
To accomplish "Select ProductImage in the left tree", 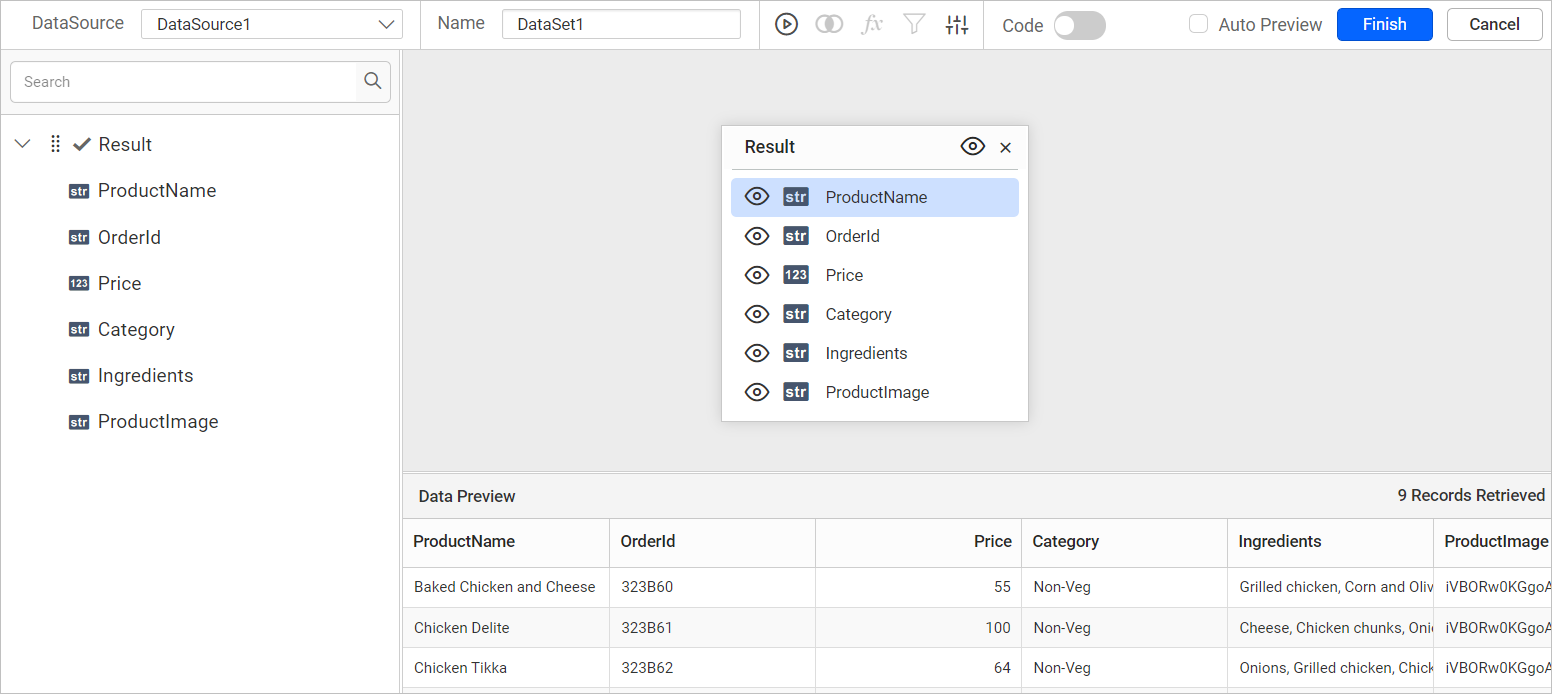I will [158, 422].
